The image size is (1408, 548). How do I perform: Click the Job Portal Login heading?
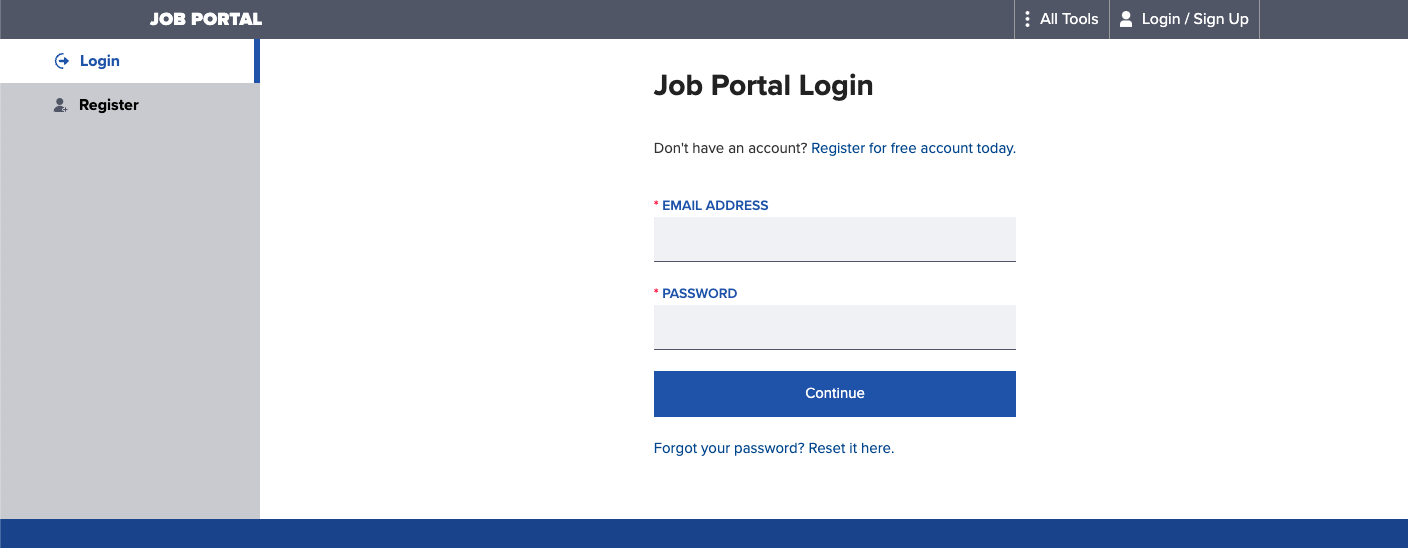[x=763, y=86]
